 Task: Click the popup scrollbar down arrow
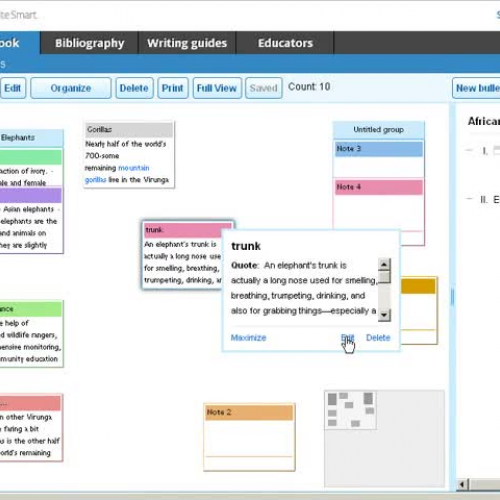[x=384, y=315]
